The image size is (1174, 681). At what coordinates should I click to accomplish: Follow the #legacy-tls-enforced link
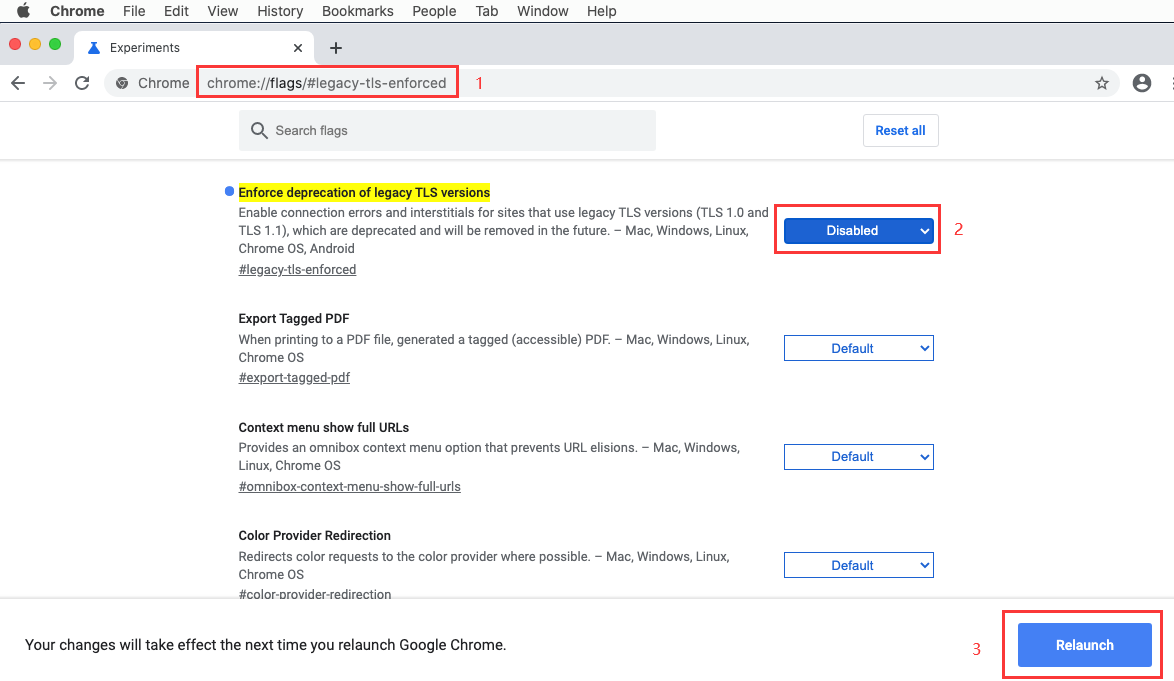click(x=297, y=270)
